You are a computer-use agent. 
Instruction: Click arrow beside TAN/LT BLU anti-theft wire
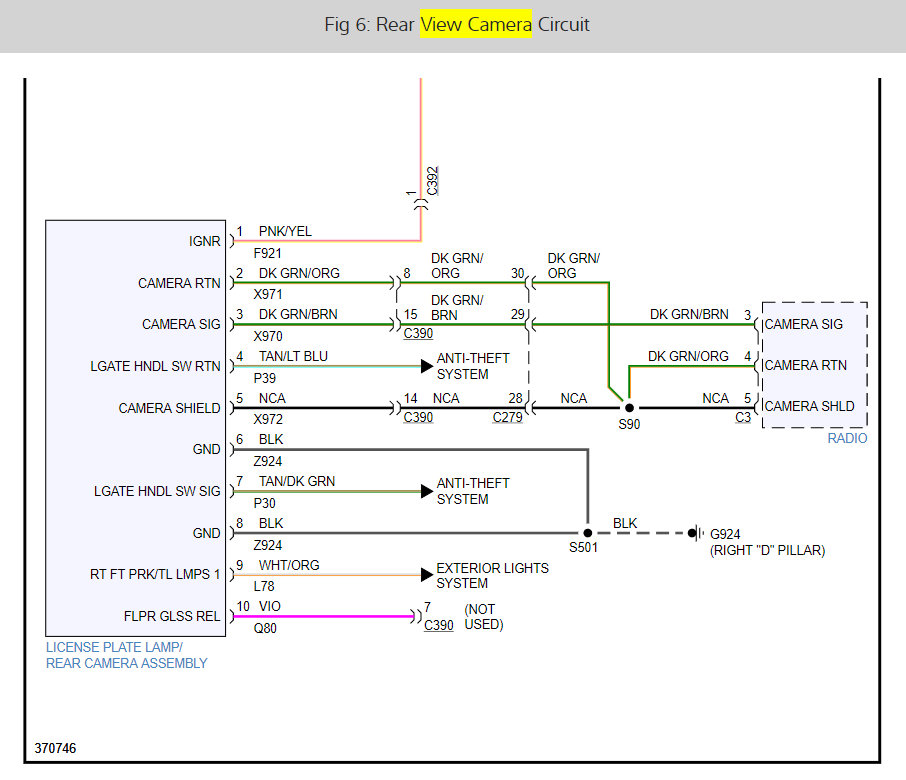coord(427,366)
